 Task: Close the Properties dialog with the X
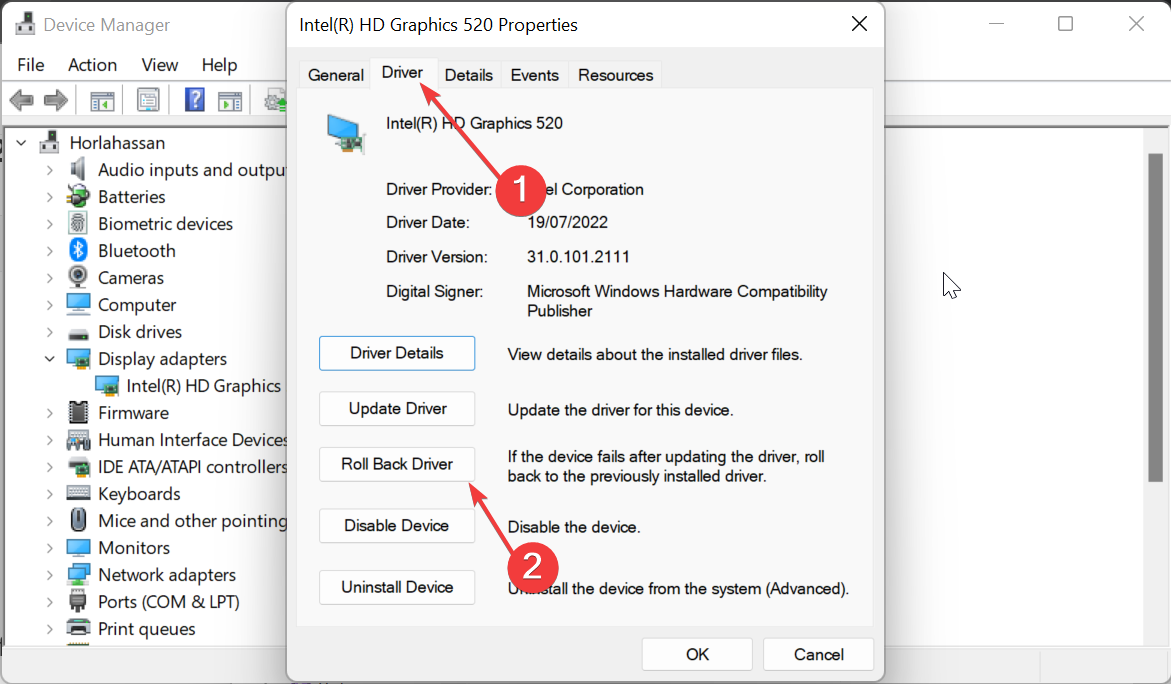(x=859, y=24)
